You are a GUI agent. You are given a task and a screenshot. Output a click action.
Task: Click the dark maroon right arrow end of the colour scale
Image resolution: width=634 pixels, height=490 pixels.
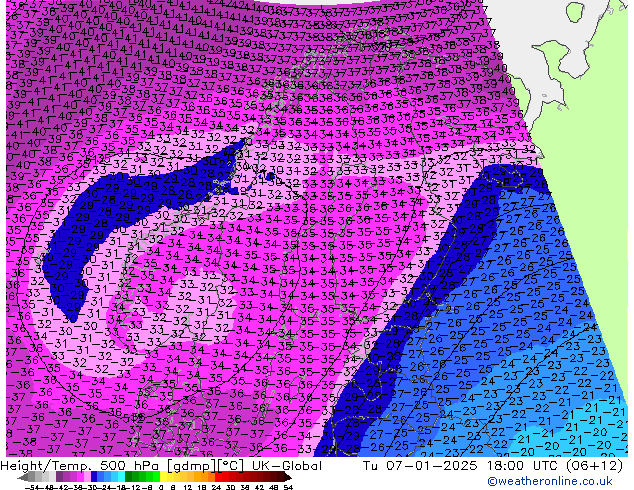[288, 477]
